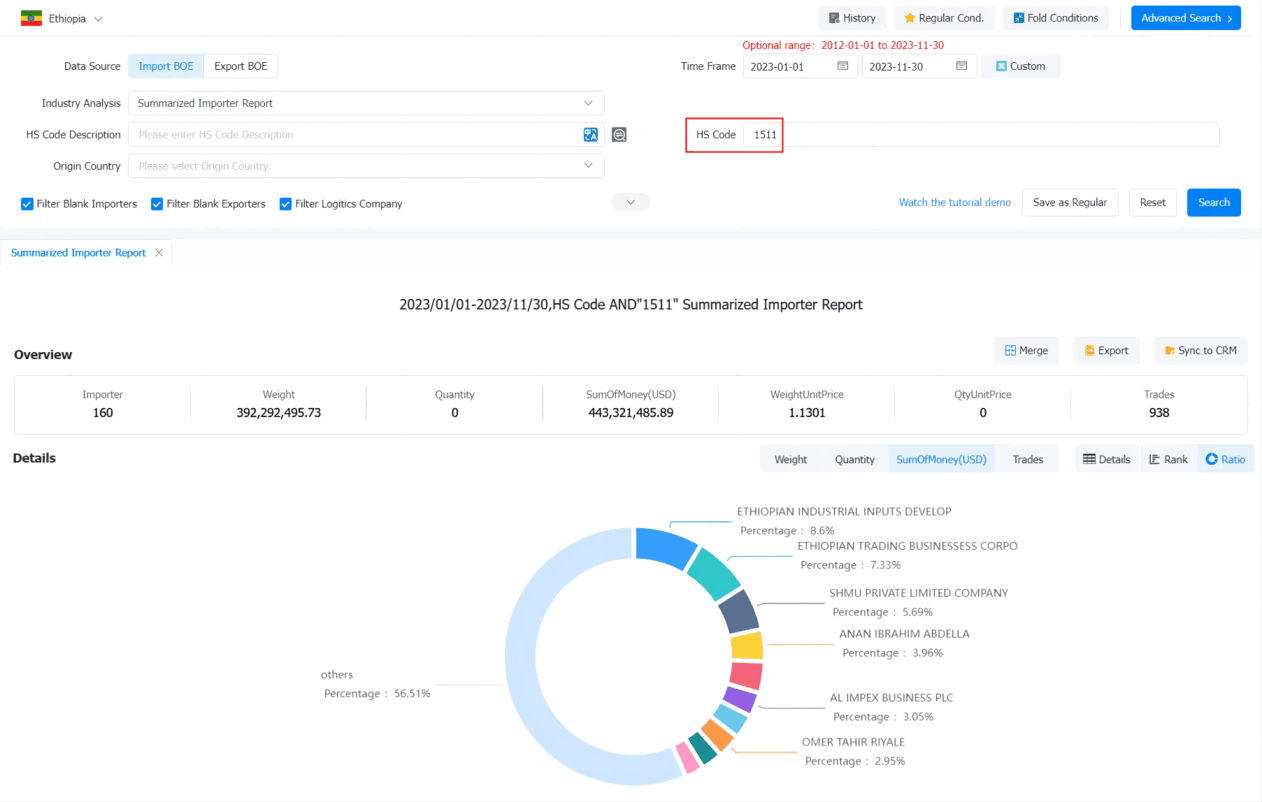This screenshot has width=1262, height=802.
Task: Click Save as Regular button
Action: pos(1070,202)
